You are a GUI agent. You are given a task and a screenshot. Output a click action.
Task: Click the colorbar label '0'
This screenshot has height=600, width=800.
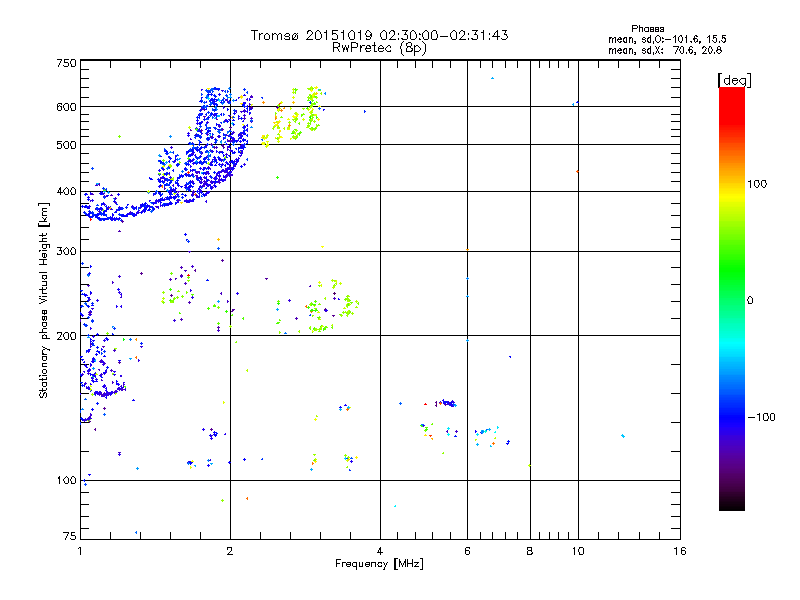pyautogui.click(x=750, y=300)
